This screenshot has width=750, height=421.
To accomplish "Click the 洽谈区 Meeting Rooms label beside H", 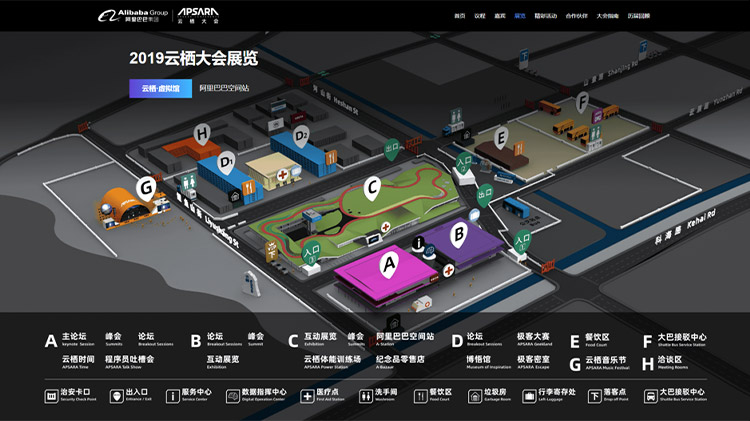I will [672, 362].
